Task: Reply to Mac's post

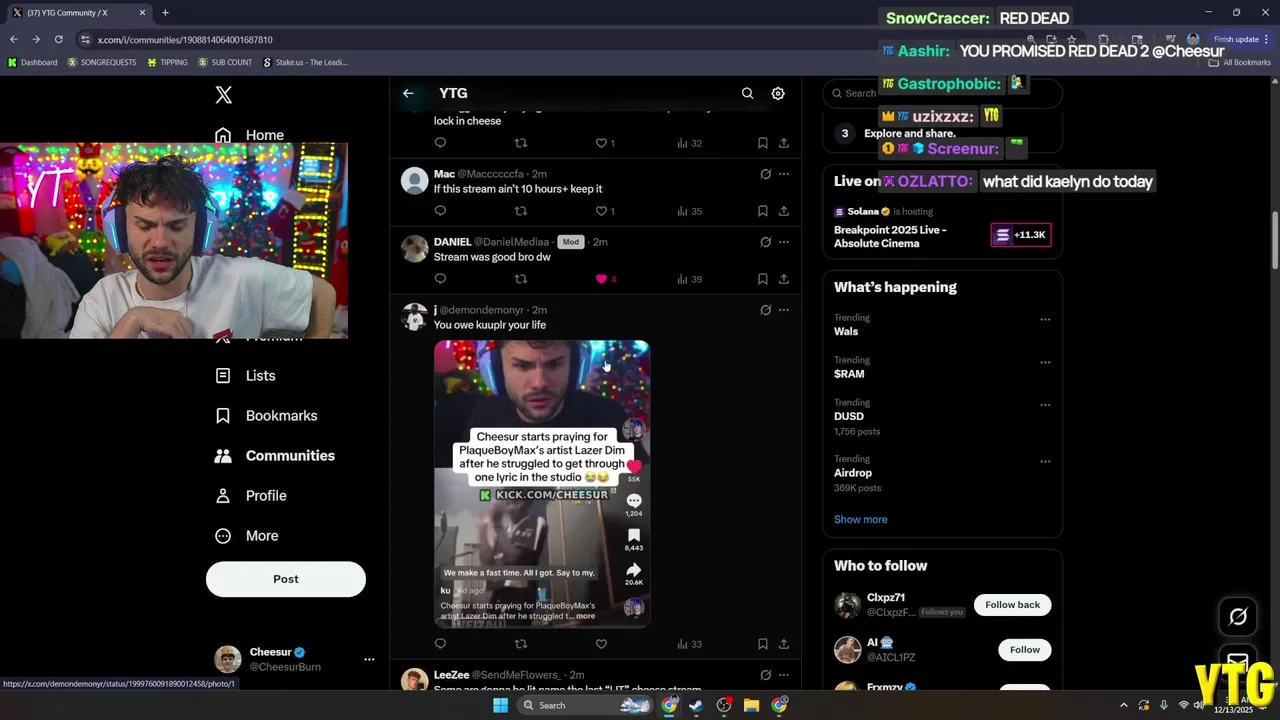Action: click(440, 211)
